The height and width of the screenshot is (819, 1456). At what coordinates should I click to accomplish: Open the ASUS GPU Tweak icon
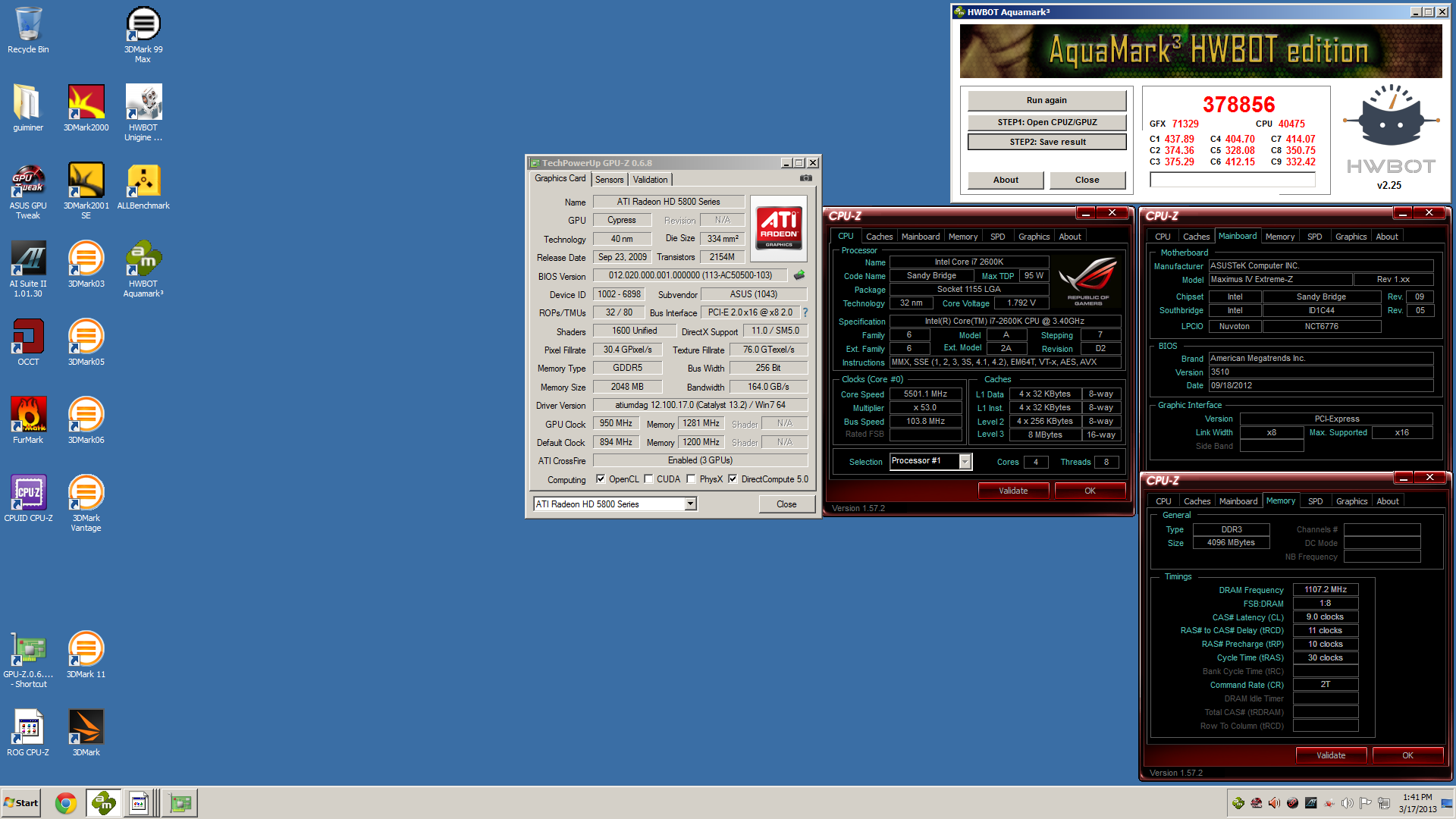[x=28, y=190]
